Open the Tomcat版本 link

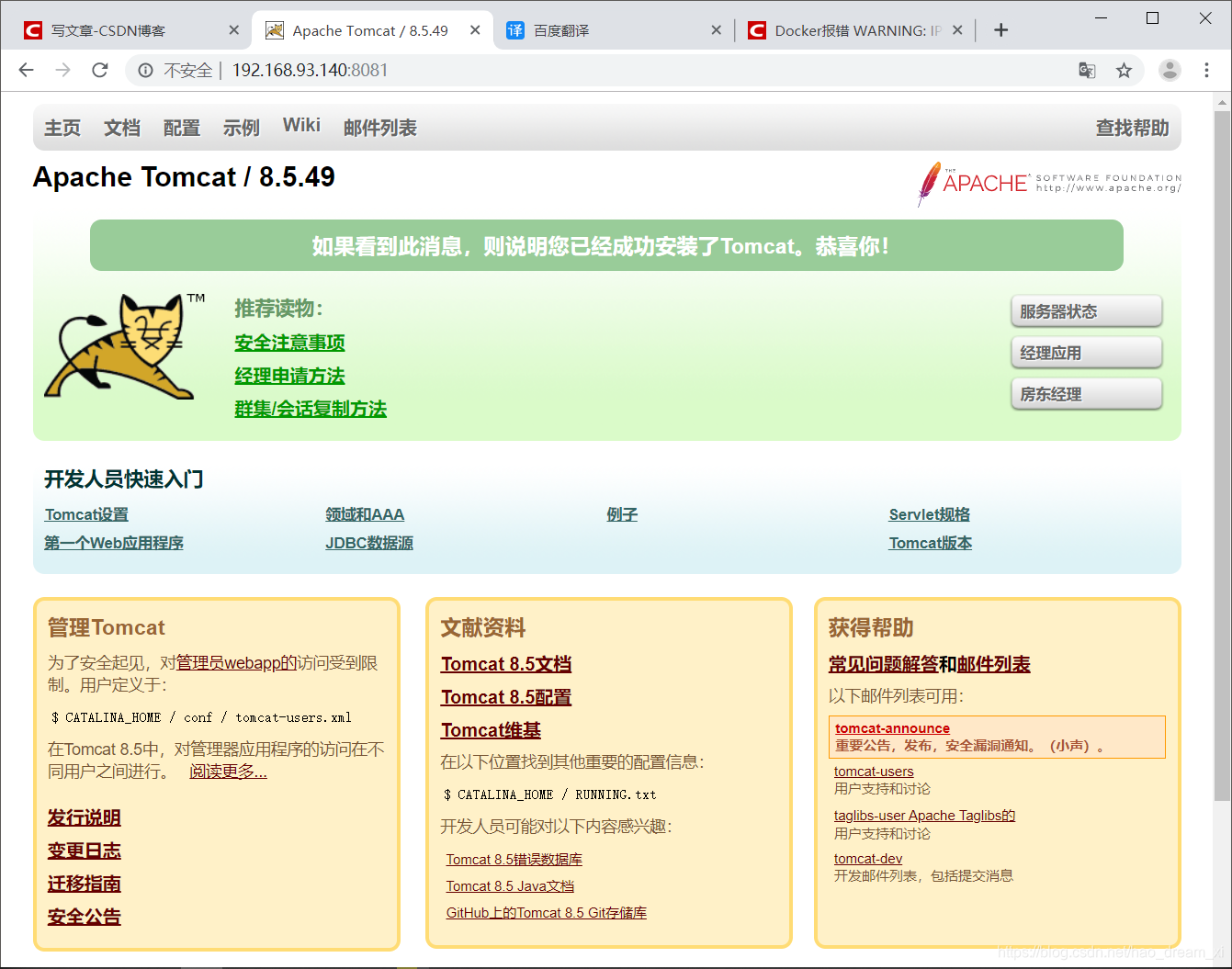tap(930, 543)
